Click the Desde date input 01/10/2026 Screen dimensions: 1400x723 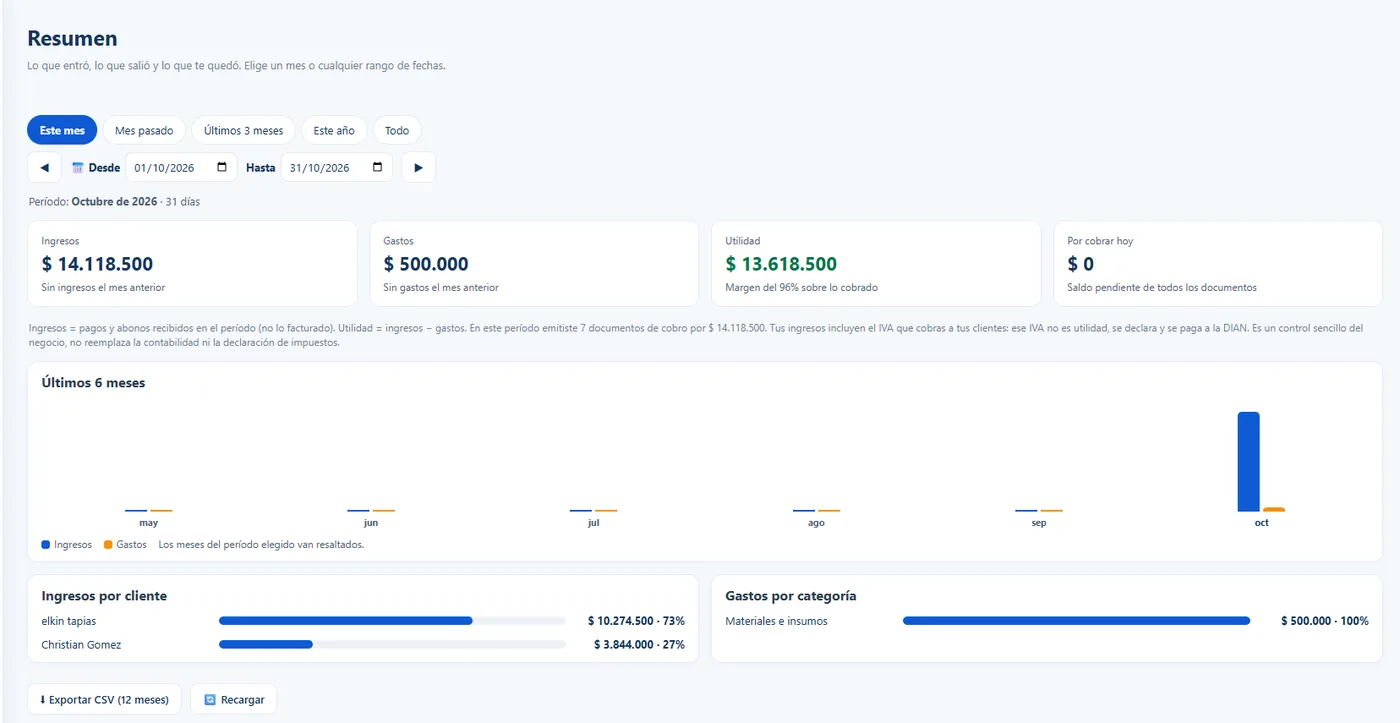coord(180,168)
